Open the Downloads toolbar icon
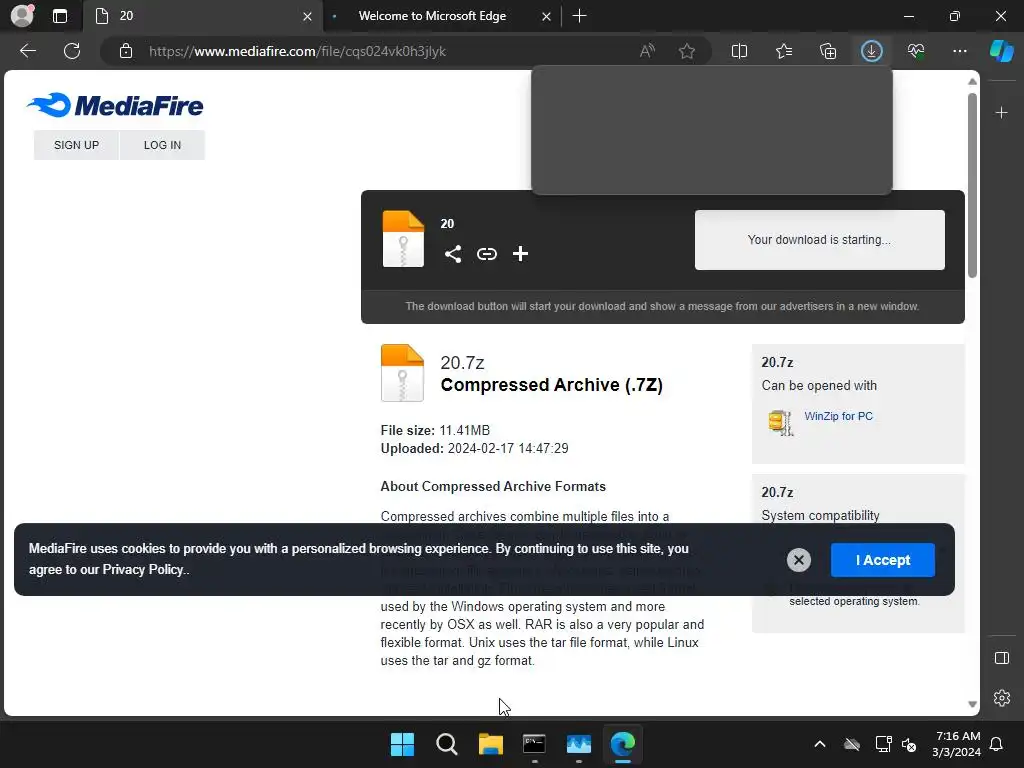Screen dimensions: 1024x768 coord(872,51)
